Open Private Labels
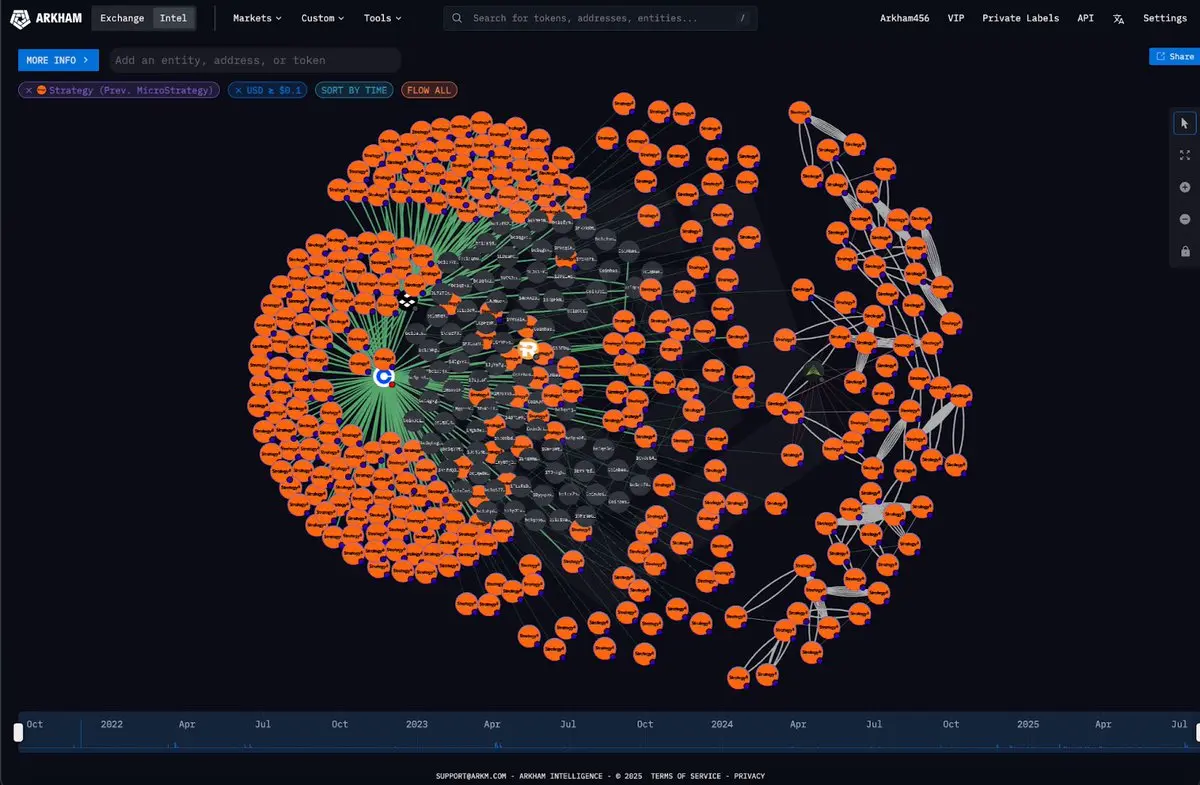Screen dimensions: 1200x785 (1020, 18)
